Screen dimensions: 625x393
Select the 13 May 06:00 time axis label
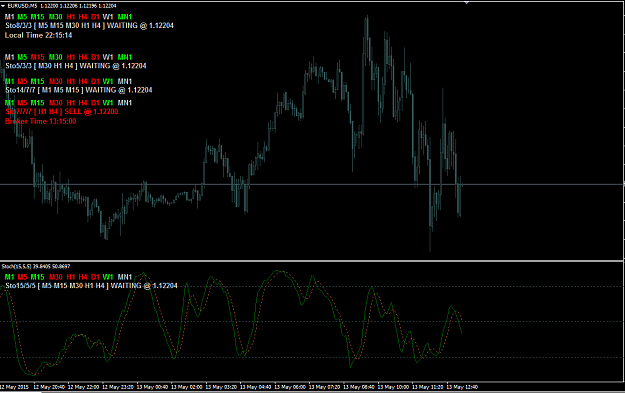pos(290,387)
